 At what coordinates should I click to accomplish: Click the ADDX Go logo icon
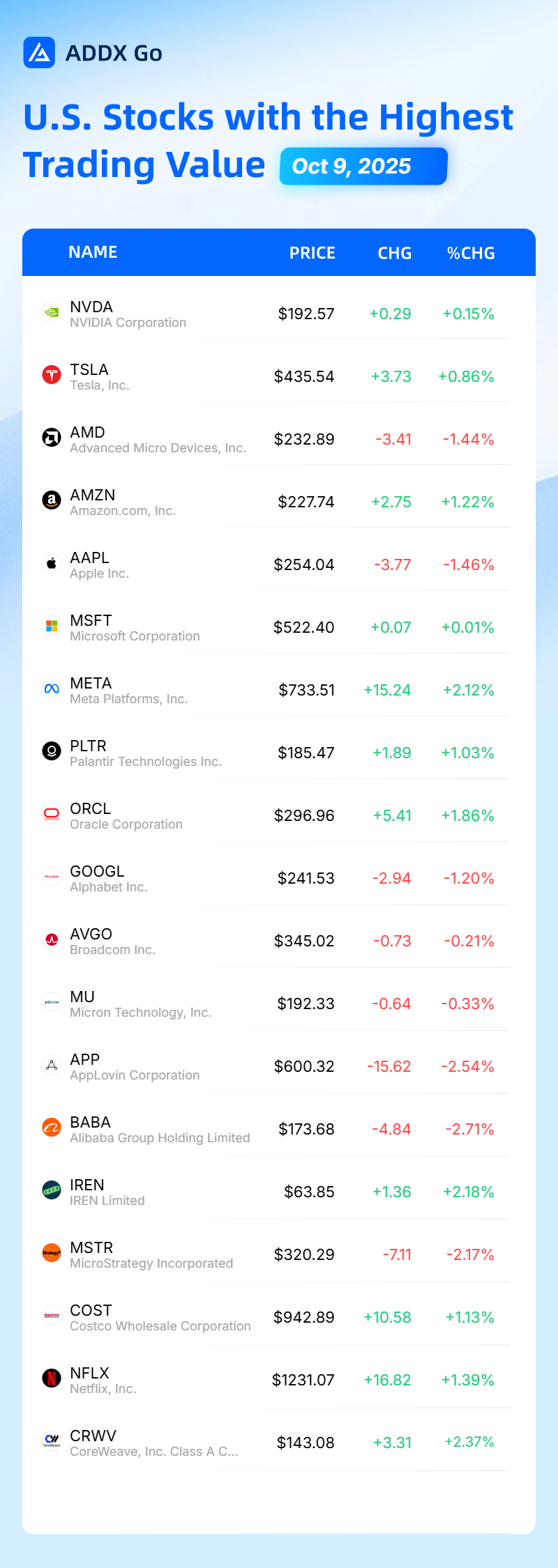pos(39,52)
